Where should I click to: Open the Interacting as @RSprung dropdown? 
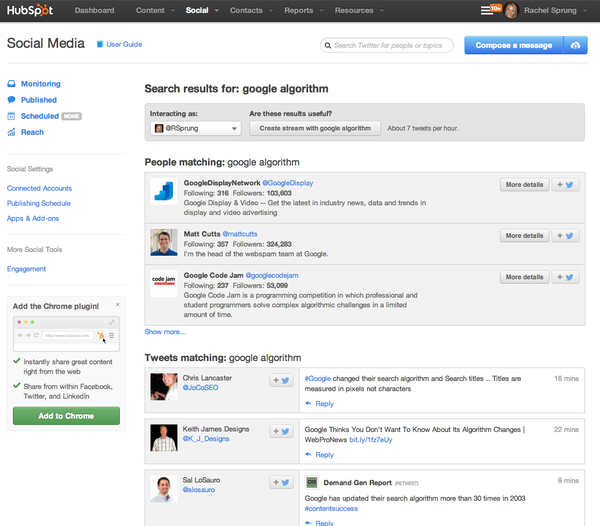pos(195,128)
